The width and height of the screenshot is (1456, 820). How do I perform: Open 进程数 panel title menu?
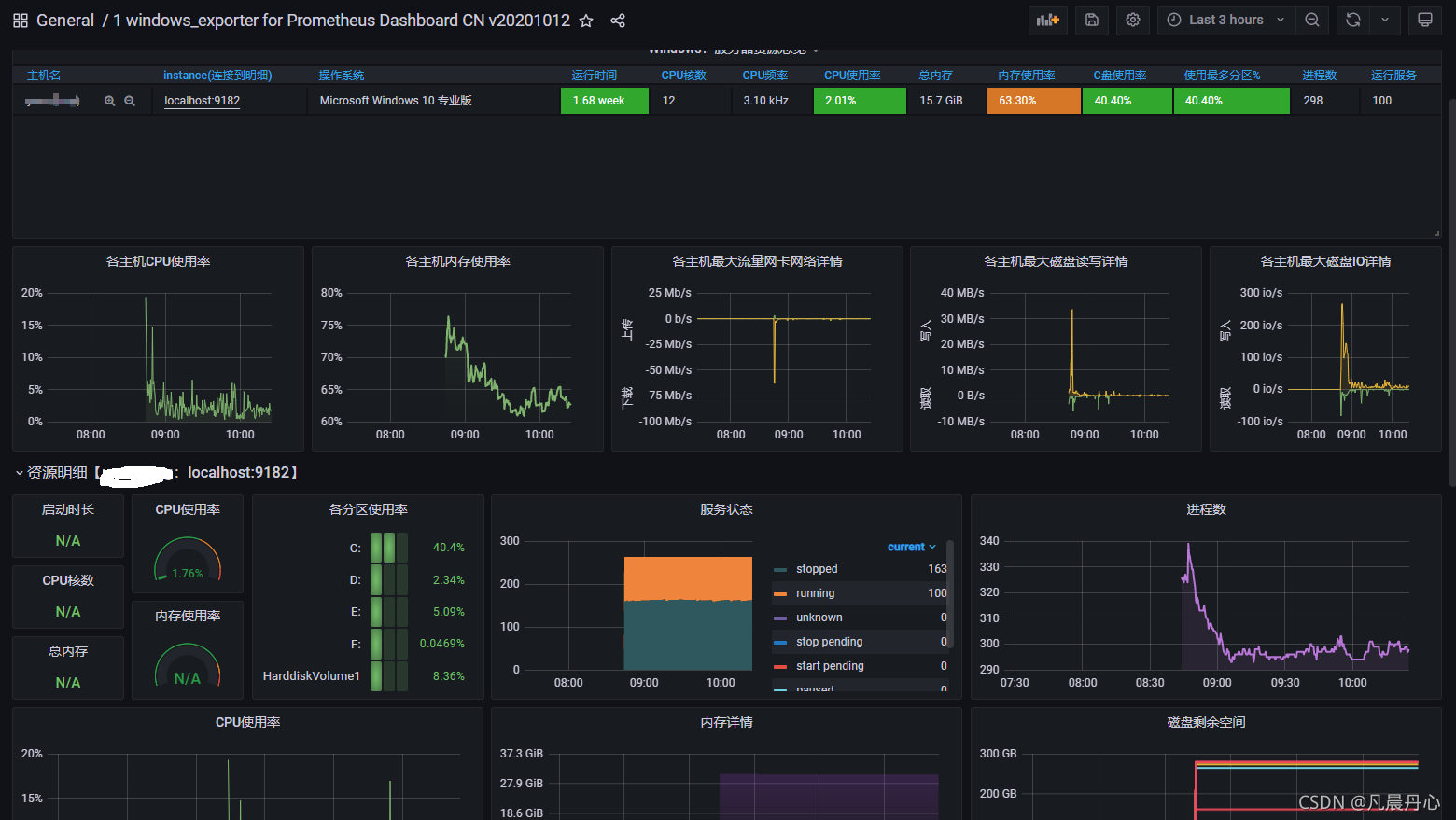(1206, 509)
